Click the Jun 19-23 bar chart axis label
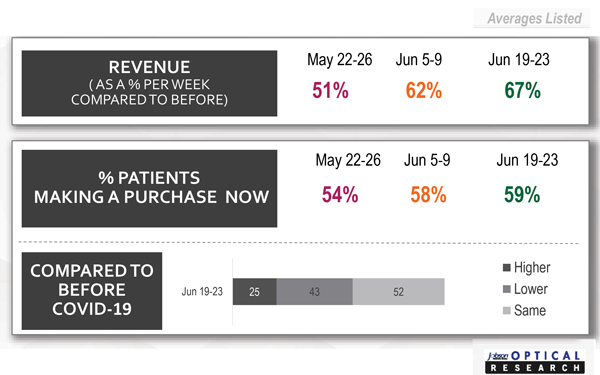Screen dimensions: 600x375 click(202, 292)
